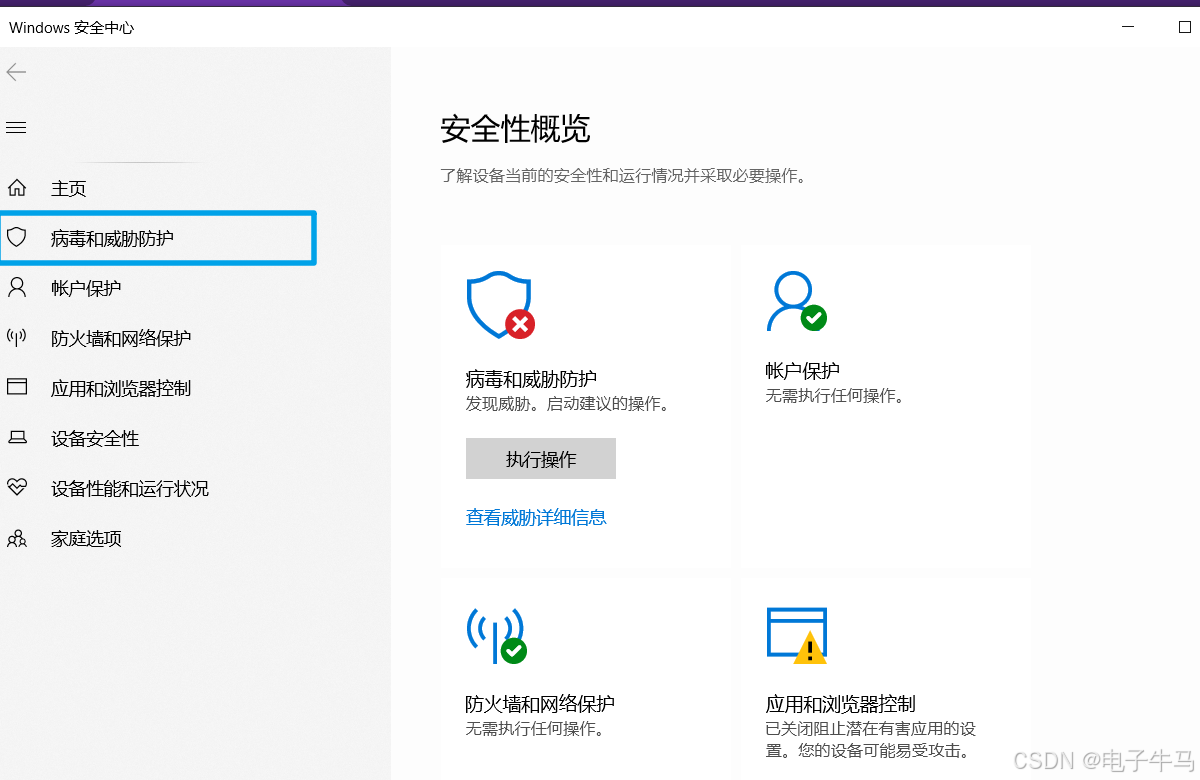
Task: Click the text 了解设备当前的安全性和运行情况并采取必要操作。
Action: 623,175
